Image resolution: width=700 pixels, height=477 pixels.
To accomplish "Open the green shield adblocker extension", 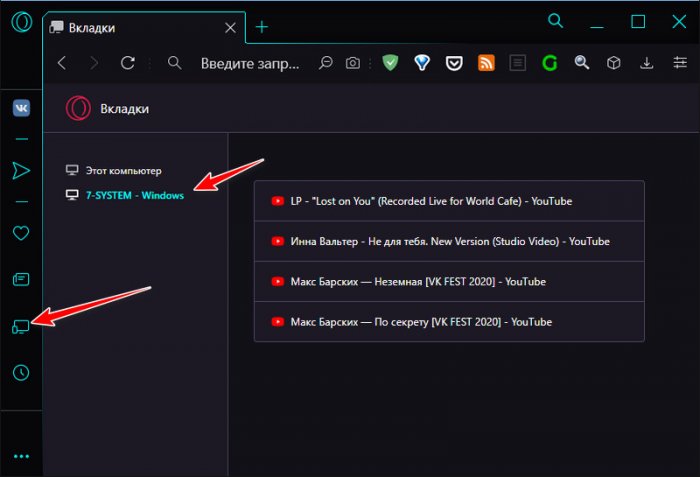I will [x=390, y=63].
